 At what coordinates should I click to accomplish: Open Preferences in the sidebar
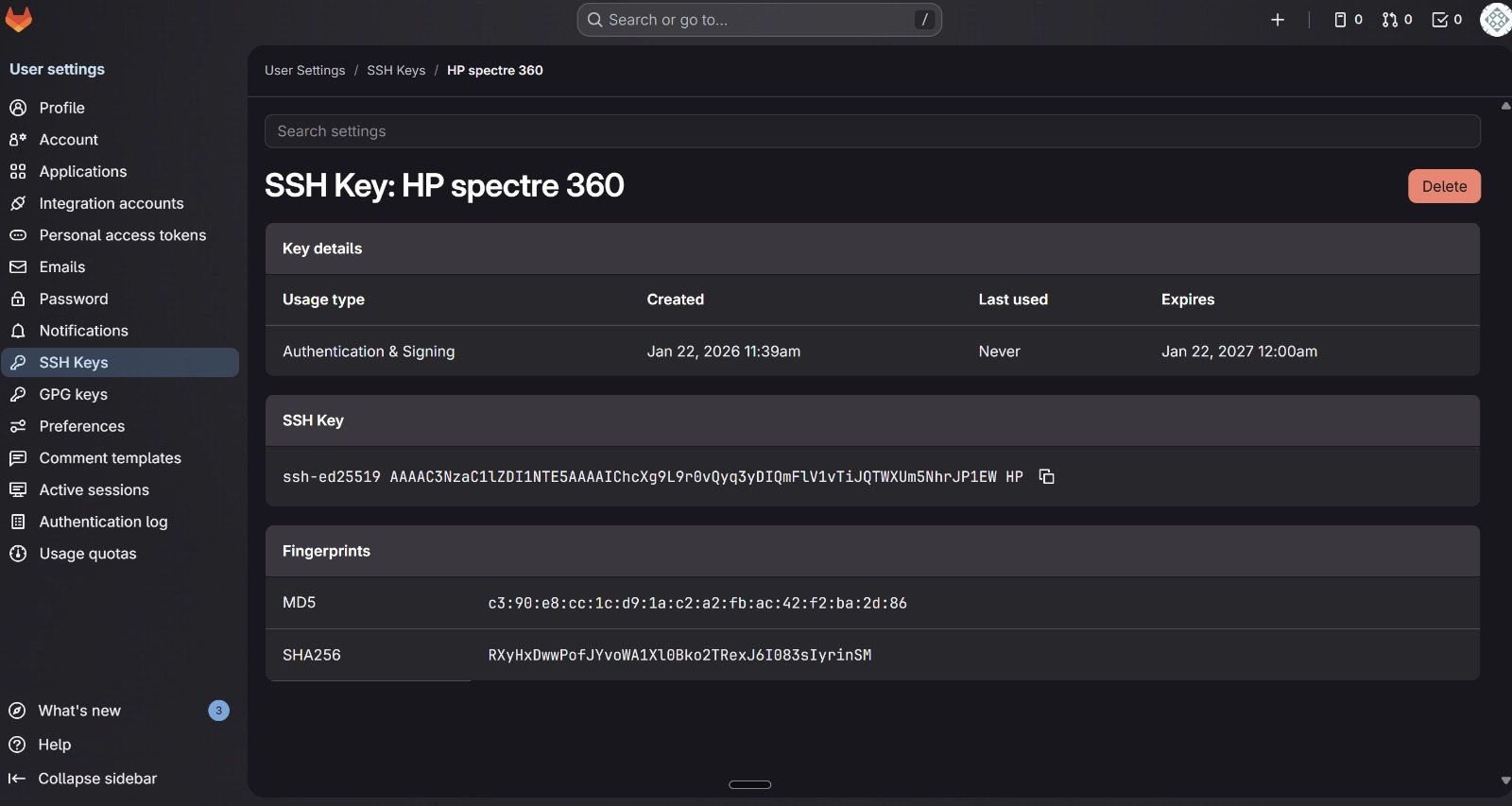pyautogui.click(x=120, y=426)
